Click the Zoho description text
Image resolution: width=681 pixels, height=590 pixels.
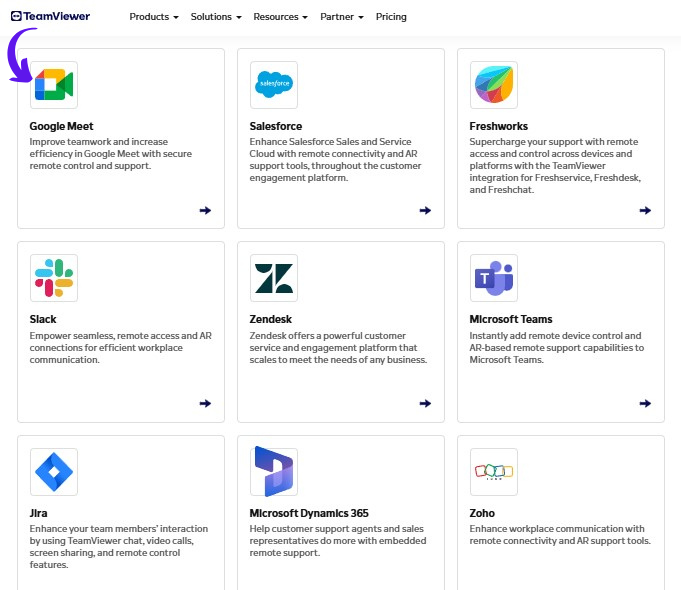(x=560, y=535)
